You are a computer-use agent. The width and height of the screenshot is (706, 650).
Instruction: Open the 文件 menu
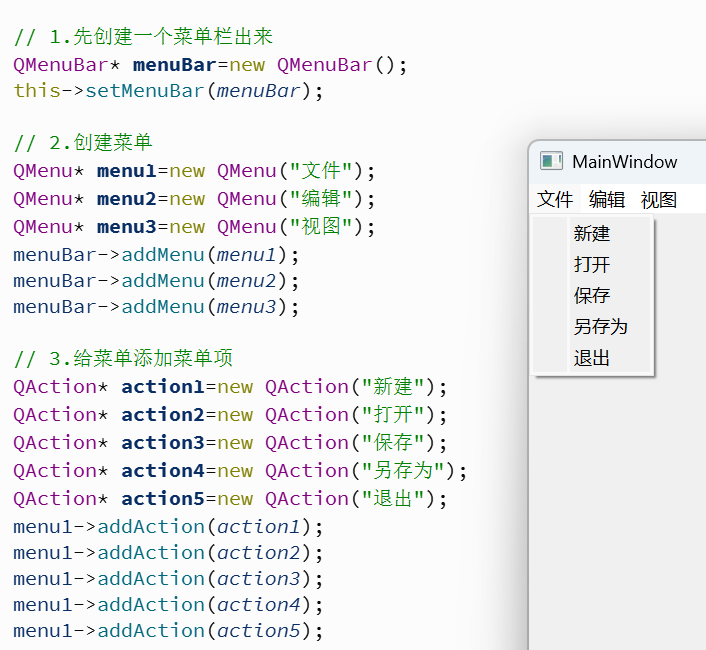click(555, 199)
